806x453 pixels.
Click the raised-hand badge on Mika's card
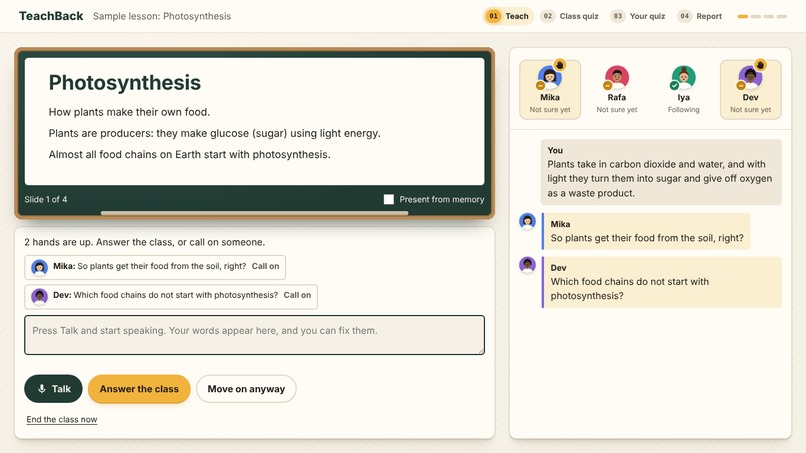[560, 65]
